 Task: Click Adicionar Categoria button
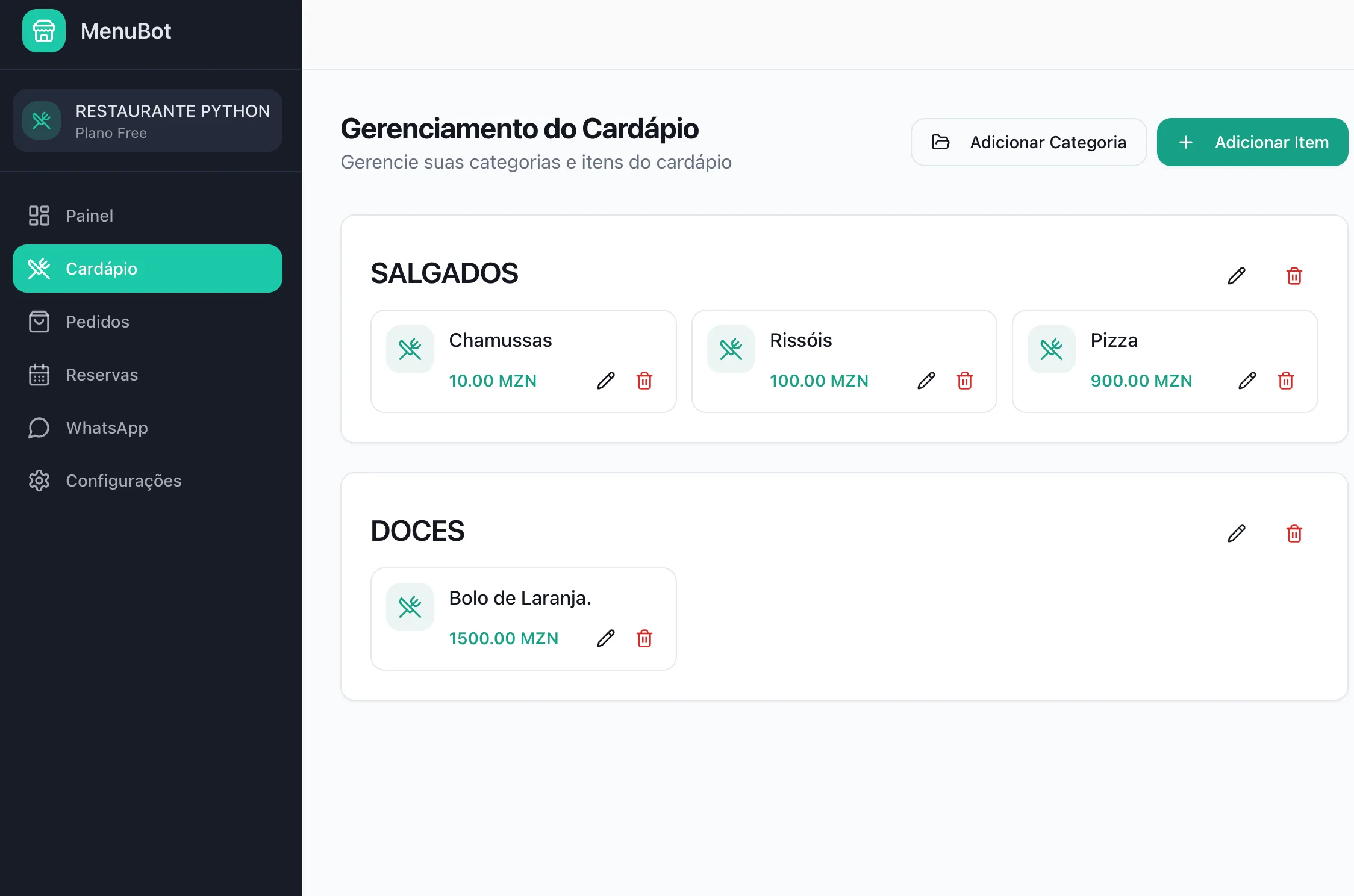pos(1029,142)
